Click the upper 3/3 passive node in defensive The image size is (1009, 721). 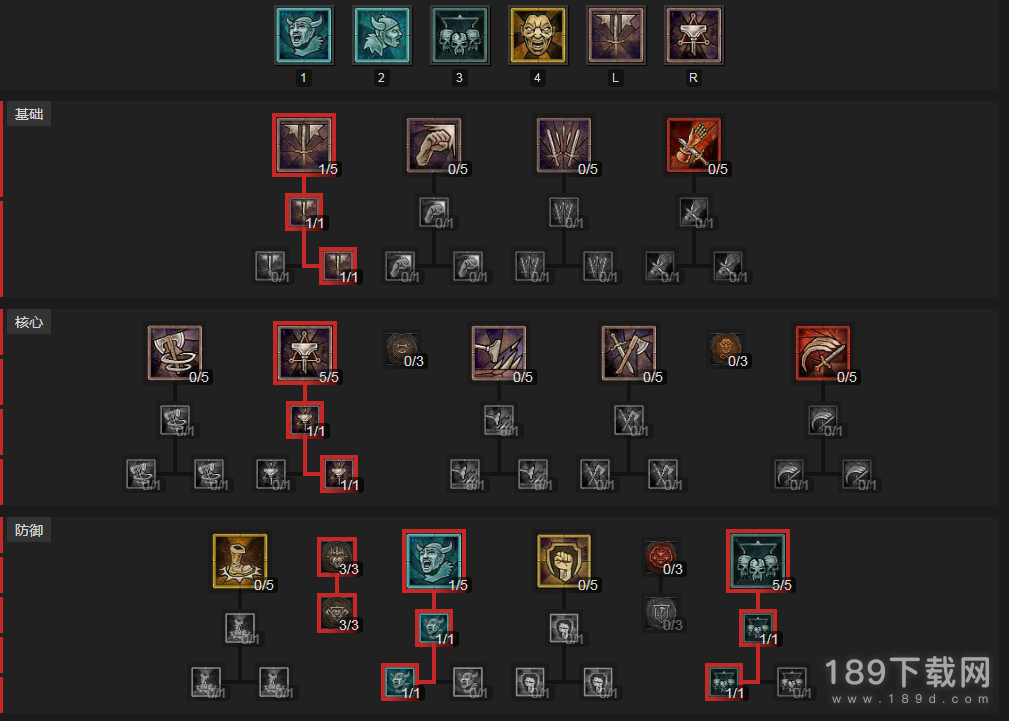pos(337,557)
